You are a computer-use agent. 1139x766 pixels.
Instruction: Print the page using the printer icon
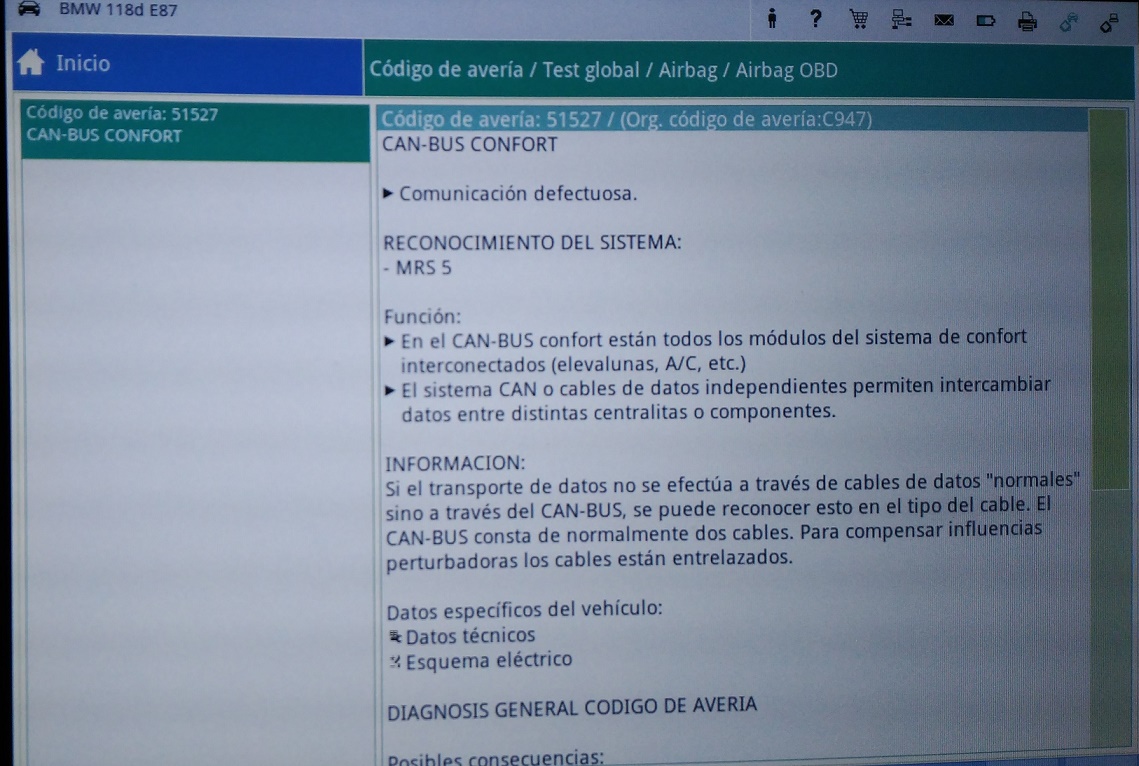click(1027, 21)
